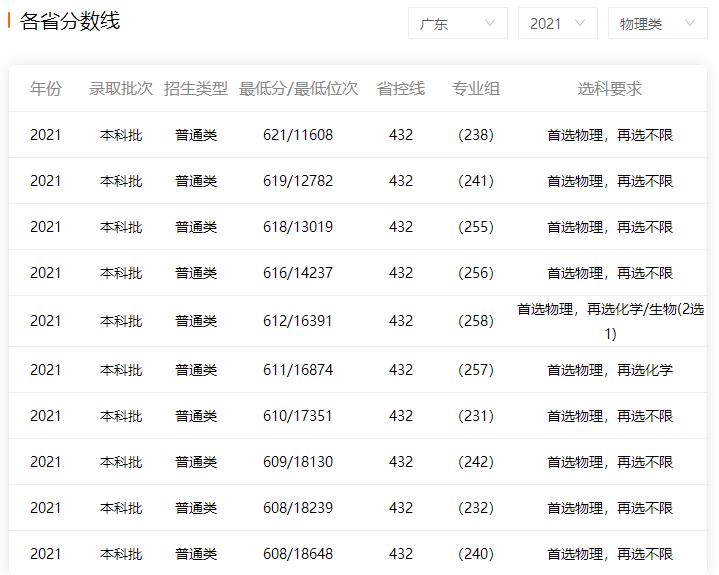Click the 省控线 column header
This screenshot has width=719, height=575.
pos(401,89)
